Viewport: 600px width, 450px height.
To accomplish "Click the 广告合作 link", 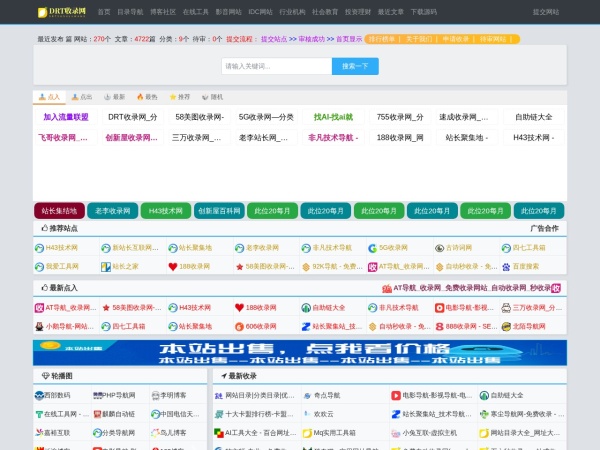I will coord(544,228).
